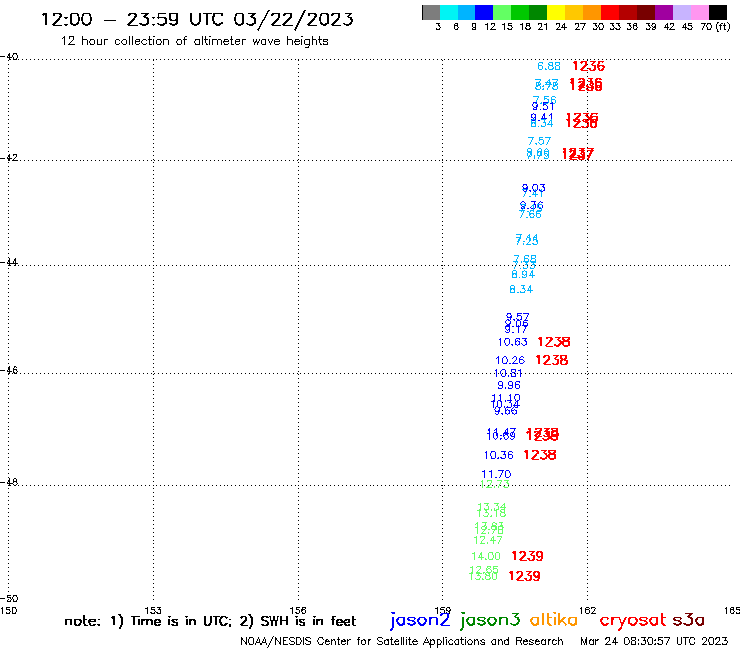The image size is (740, 650).
Task: Select the 1238 time label beside 10.63
Action: 554,342
